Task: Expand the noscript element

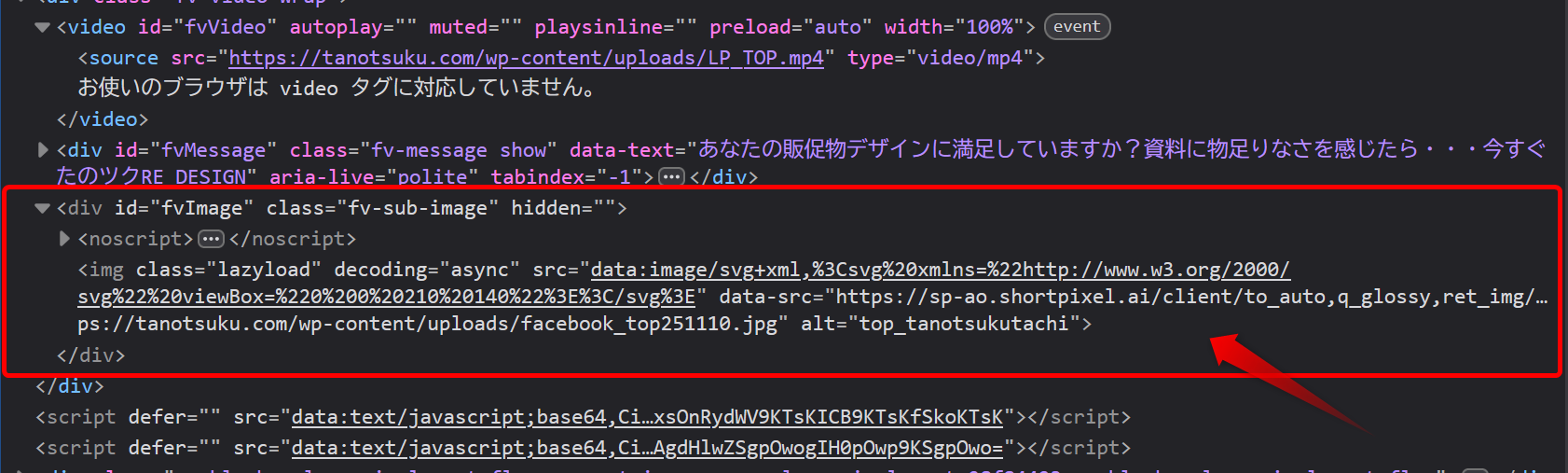Action: [64, 239]
